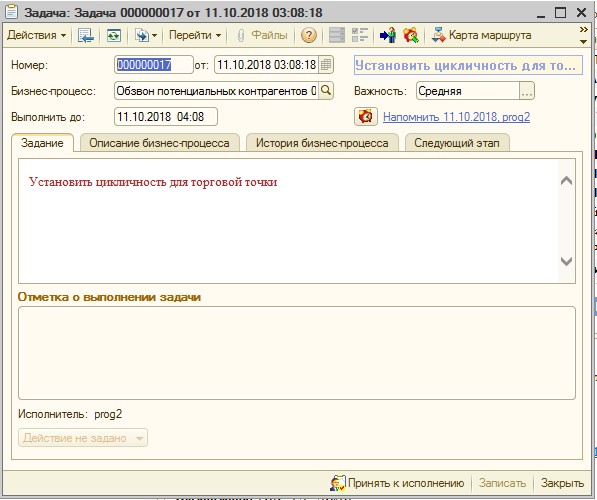The image size is (597, 500).
Task: Open the Важность selection ellipsis button
Action: tap(527, 91)
